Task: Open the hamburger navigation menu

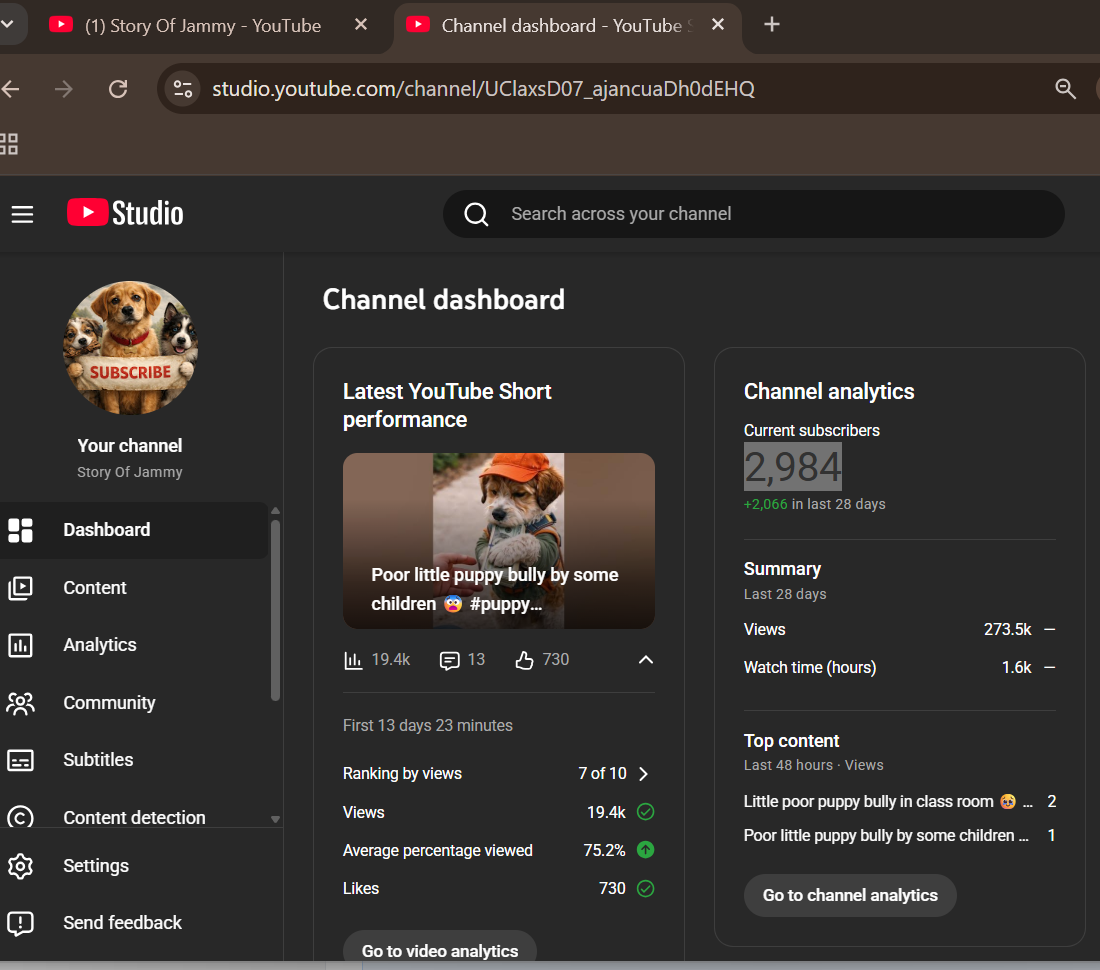Action: [22, 214]
